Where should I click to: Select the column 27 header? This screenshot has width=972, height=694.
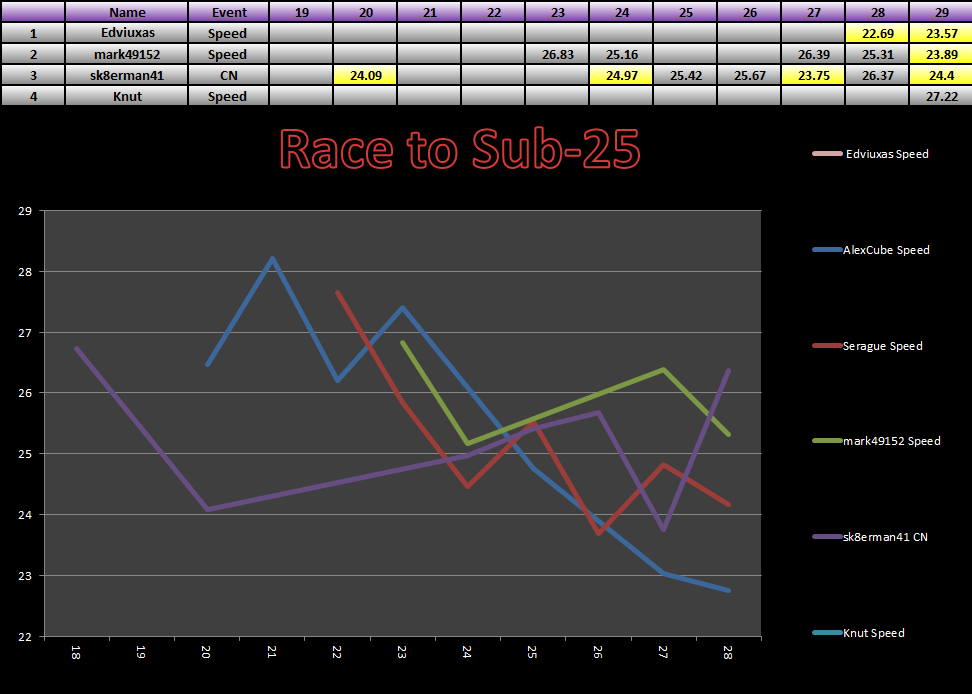click(x=813, y=12)
